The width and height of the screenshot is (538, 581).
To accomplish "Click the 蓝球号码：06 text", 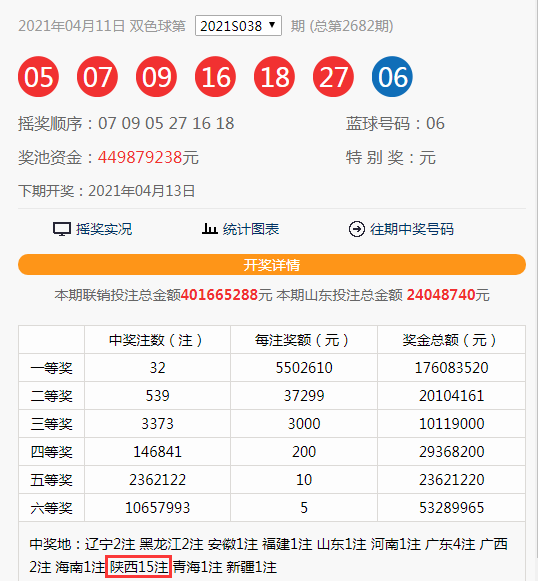I will click(x=395, y=123).
